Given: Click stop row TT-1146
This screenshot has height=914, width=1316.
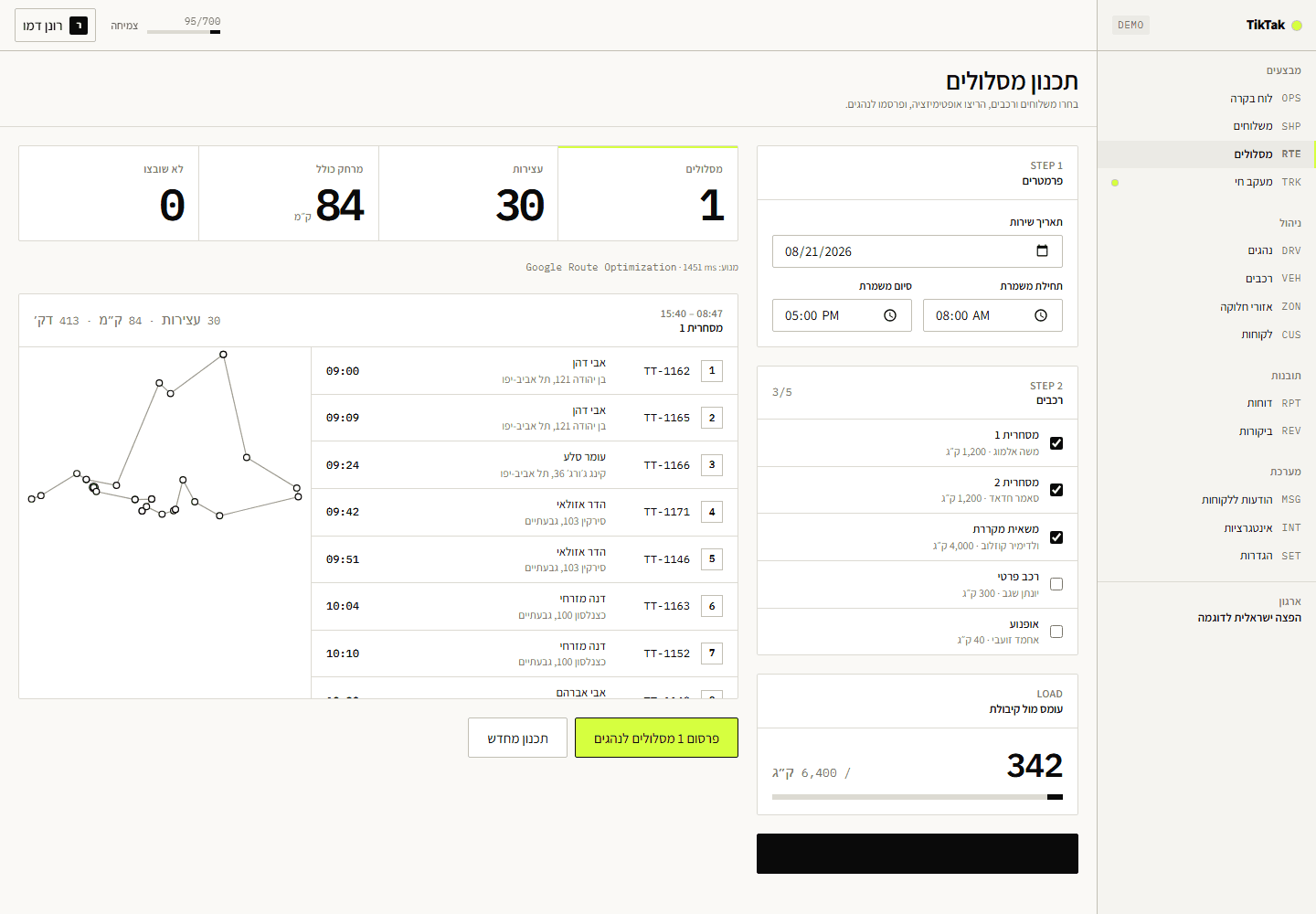Looking at the screenshot, I should pos(525,559).
